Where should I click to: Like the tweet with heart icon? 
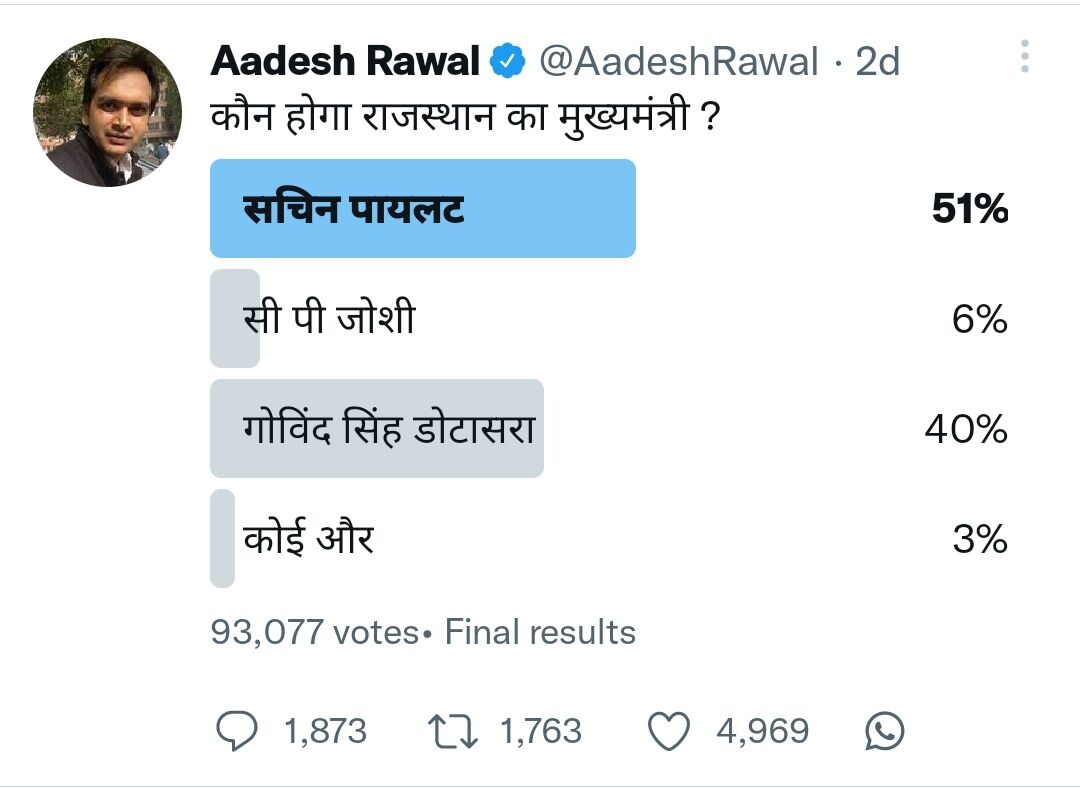pos(669,731)
